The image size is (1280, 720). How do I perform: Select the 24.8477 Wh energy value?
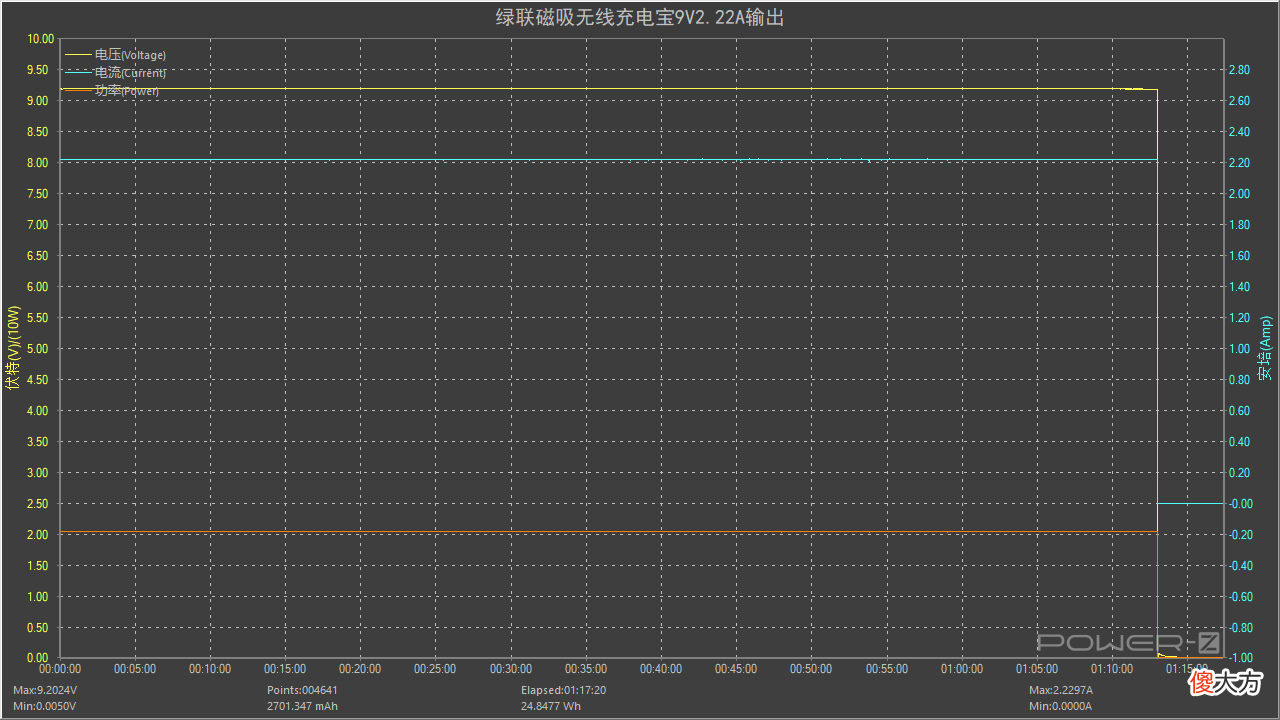tap(551, 707)
